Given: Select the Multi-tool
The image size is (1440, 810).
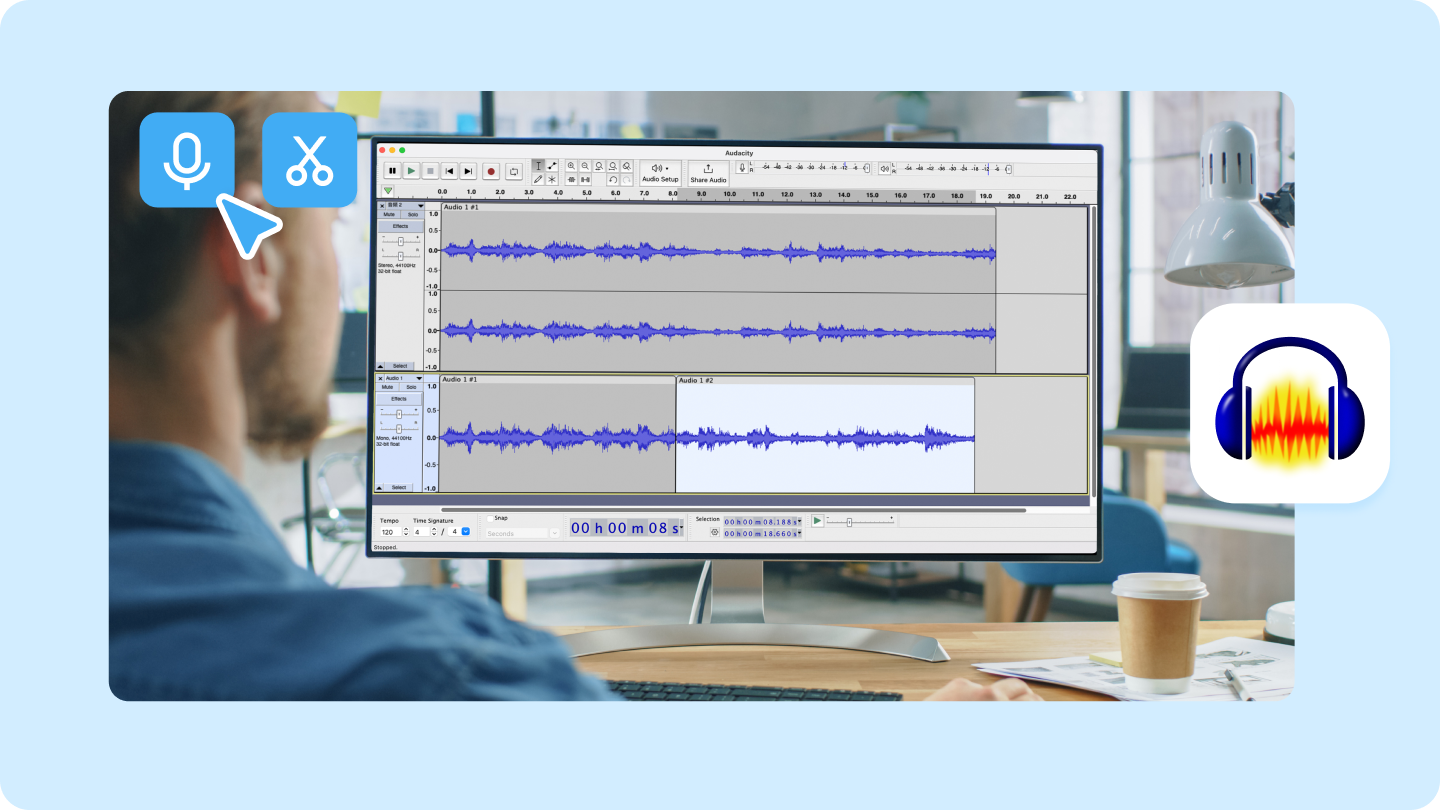Looking at the screenshot, I should coord(552,179).
